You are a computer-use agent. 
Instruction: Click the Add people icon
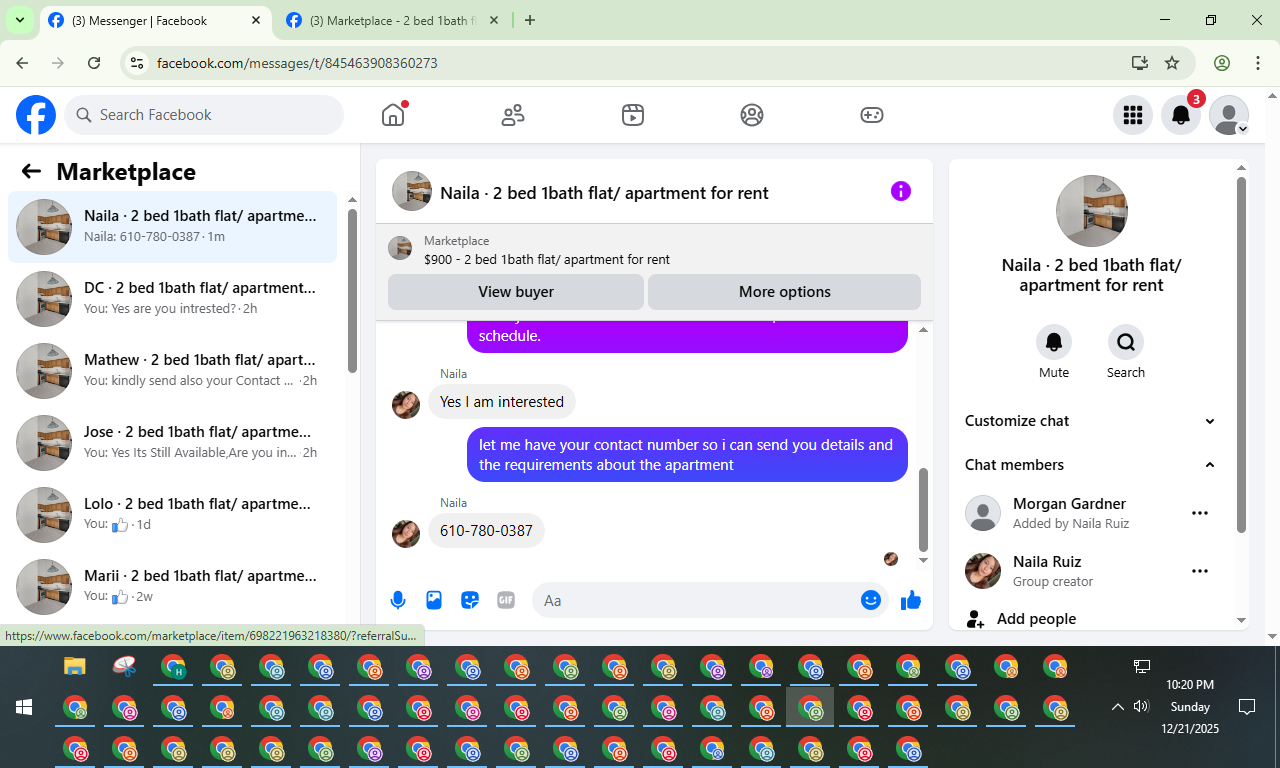975,619
